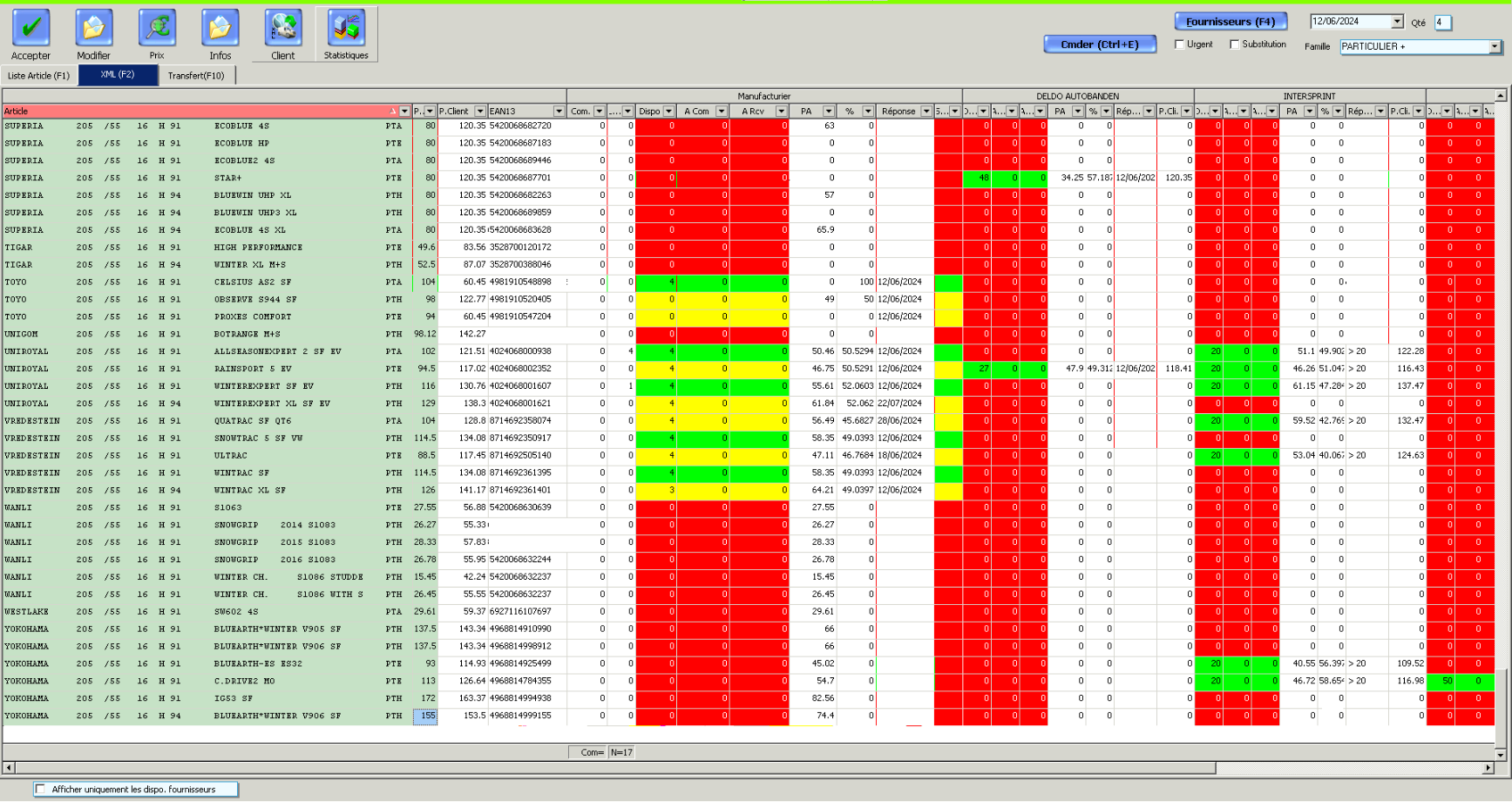1512x802 pixels.
Task: Open the A Rcv column filter arrow
Action: point(782,112)
